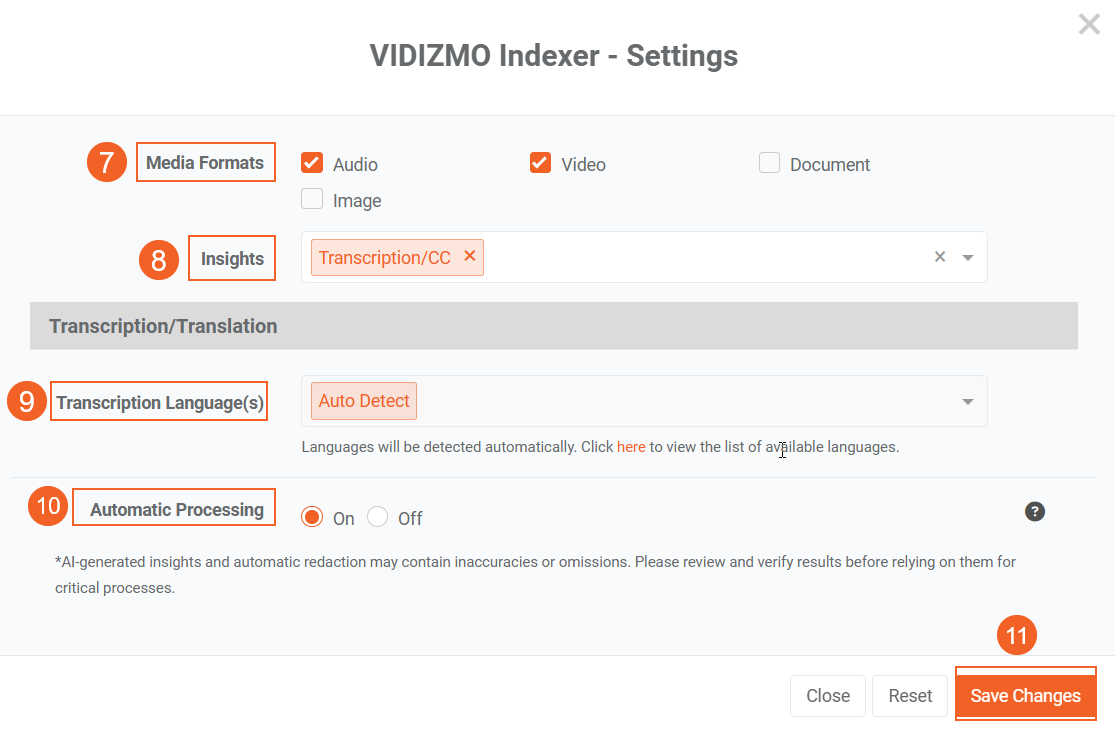
Task: Uncheck the Video media format
Action: click(541, 163)
